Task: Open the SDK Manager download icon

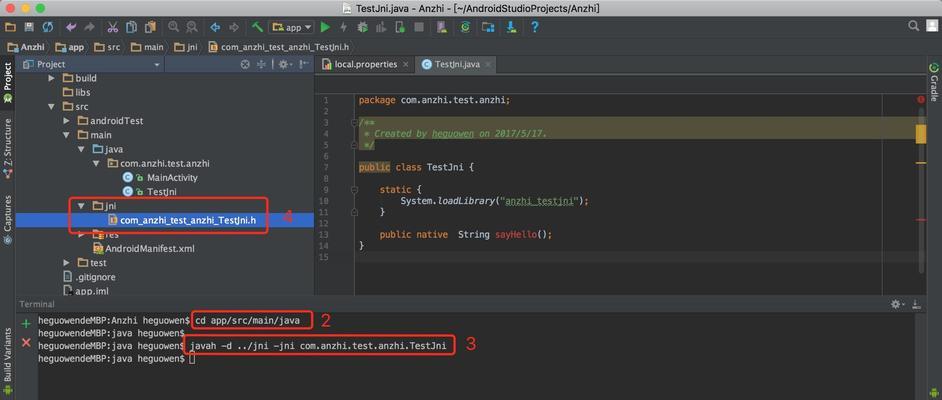Action: point(511,27)
